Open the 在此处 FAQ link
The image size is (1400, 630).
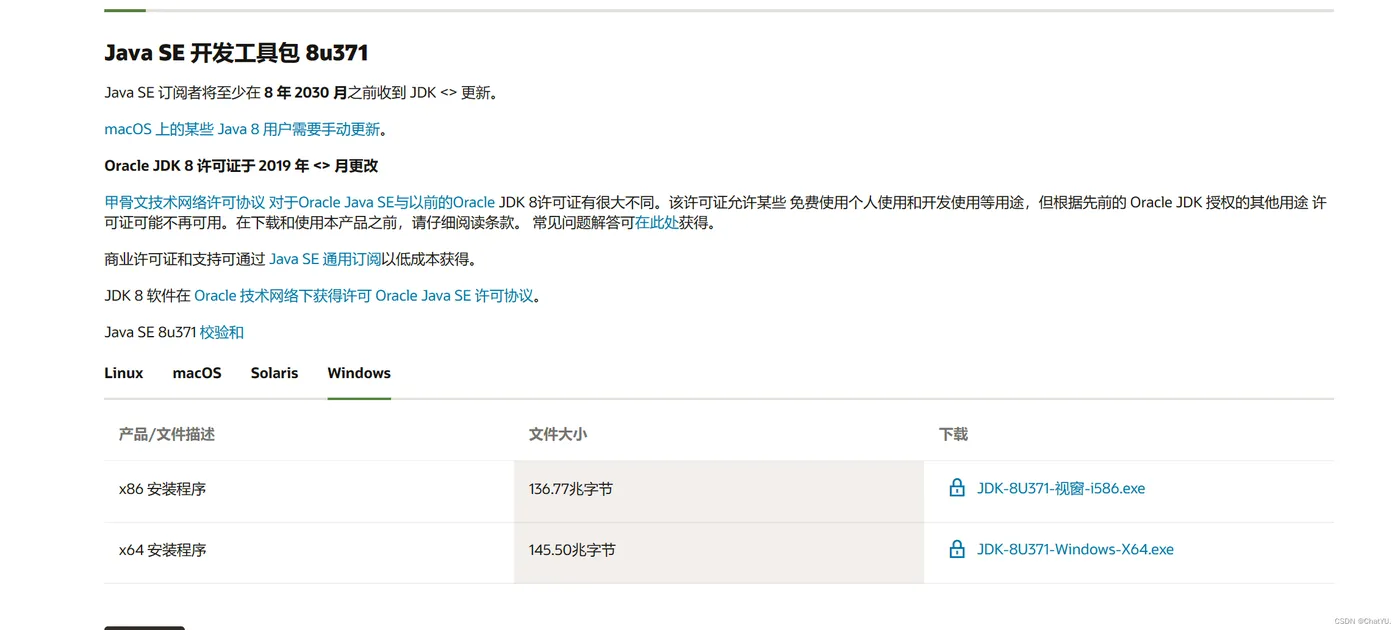click(x=657, y=223)
